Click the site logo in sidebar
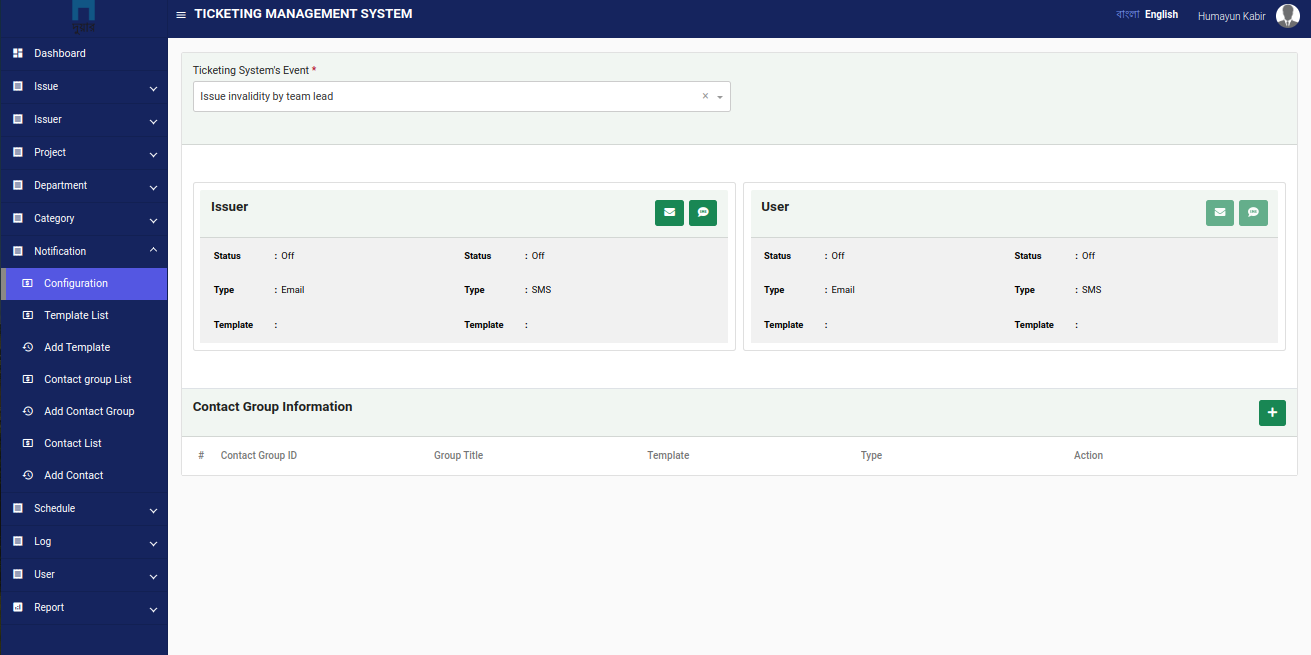Screen dimensions: 1311x655 84,16
